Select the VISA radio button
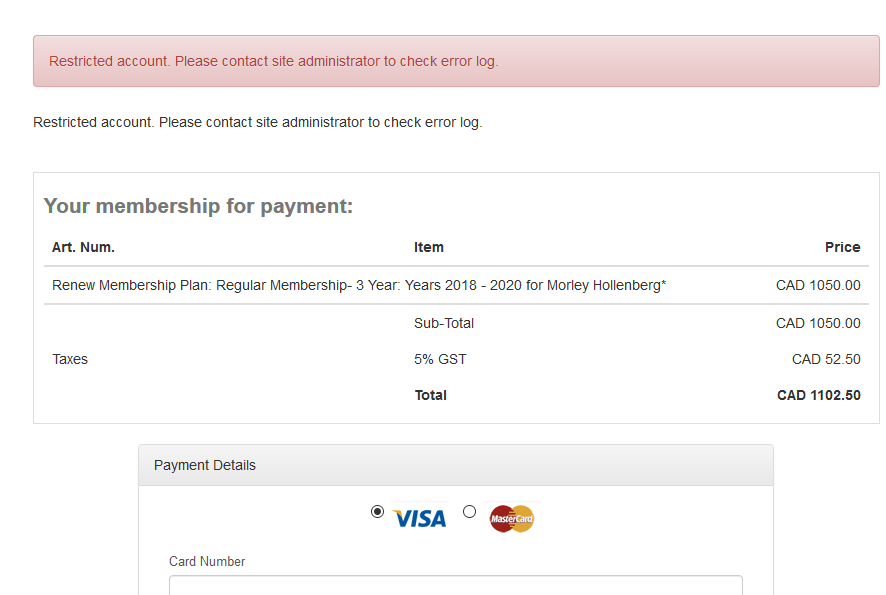 click(377, 512)
